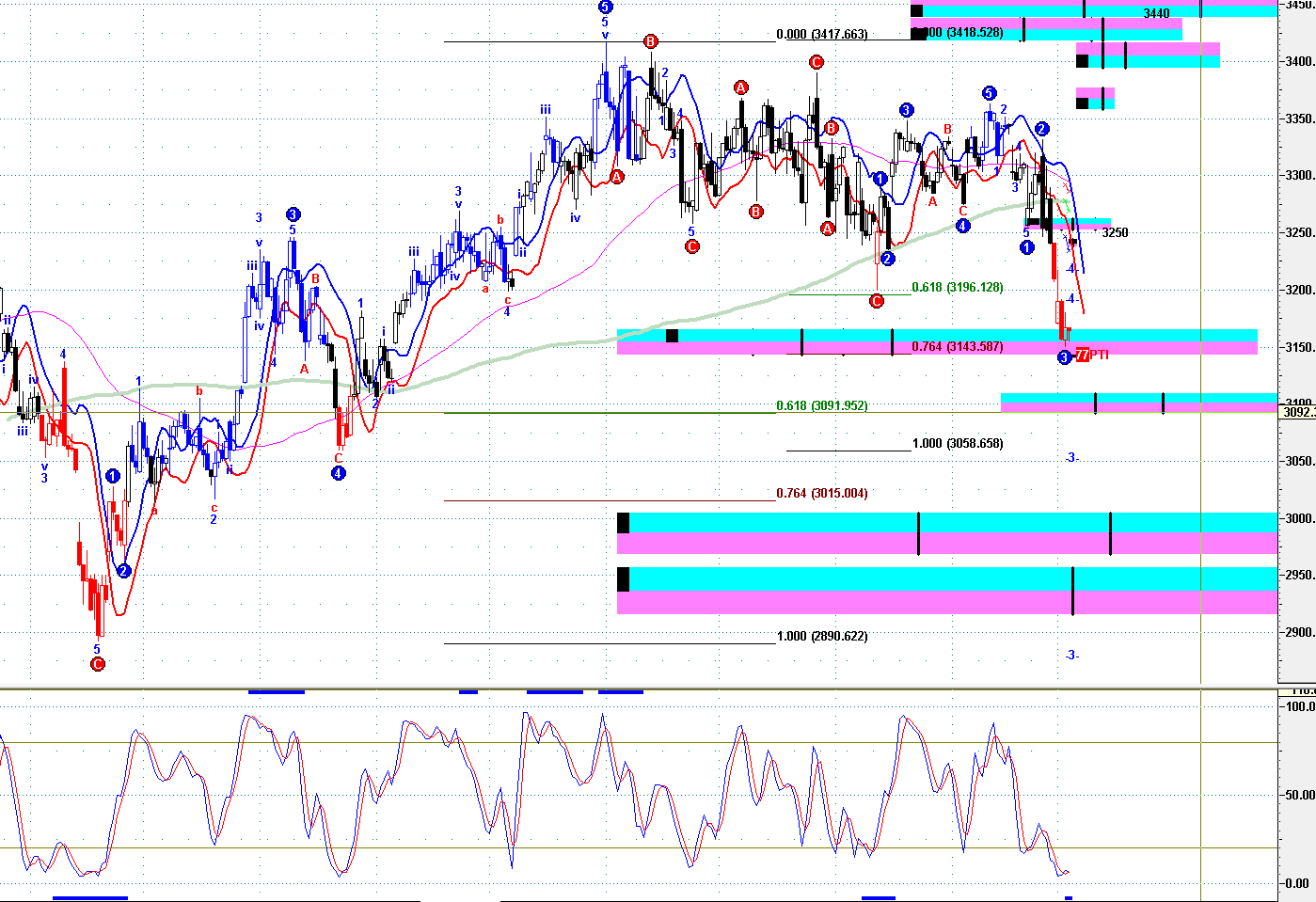1316x902 pixels.
Task: Click the 1.000 (3058.658) extension label
Action: [958, 443]
